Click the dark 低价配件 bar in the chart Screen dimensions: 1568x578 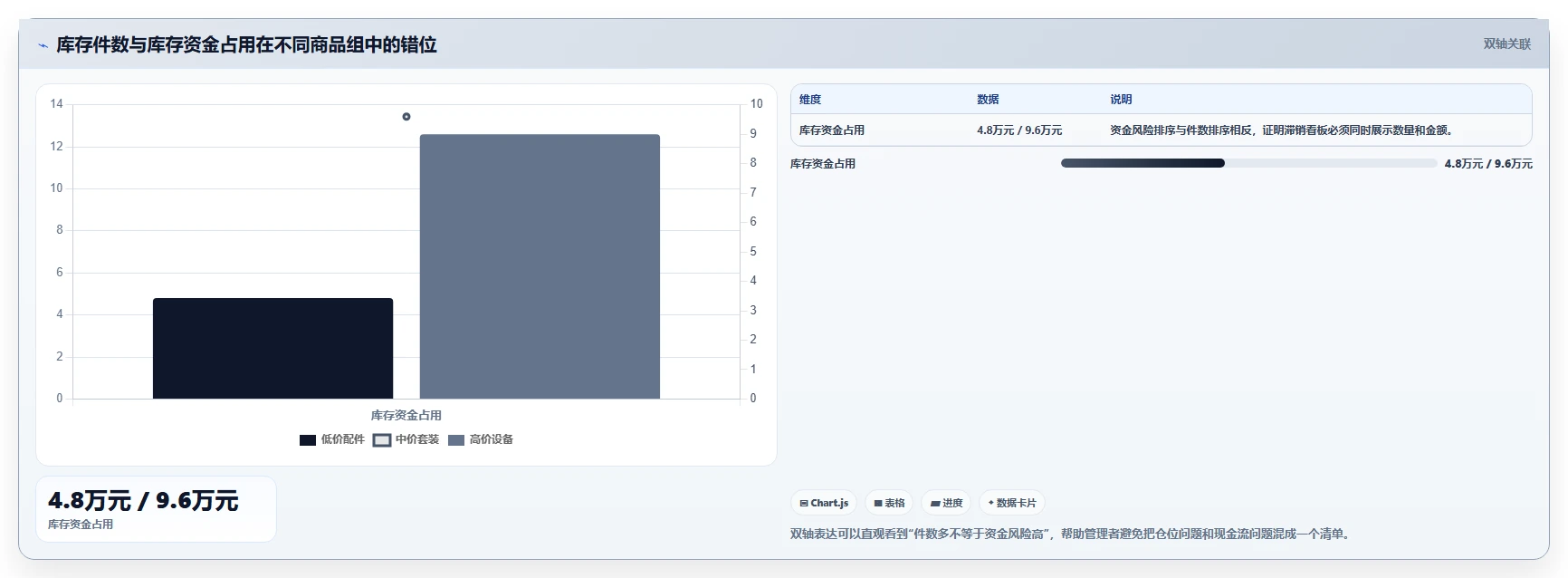pos(272,348)
